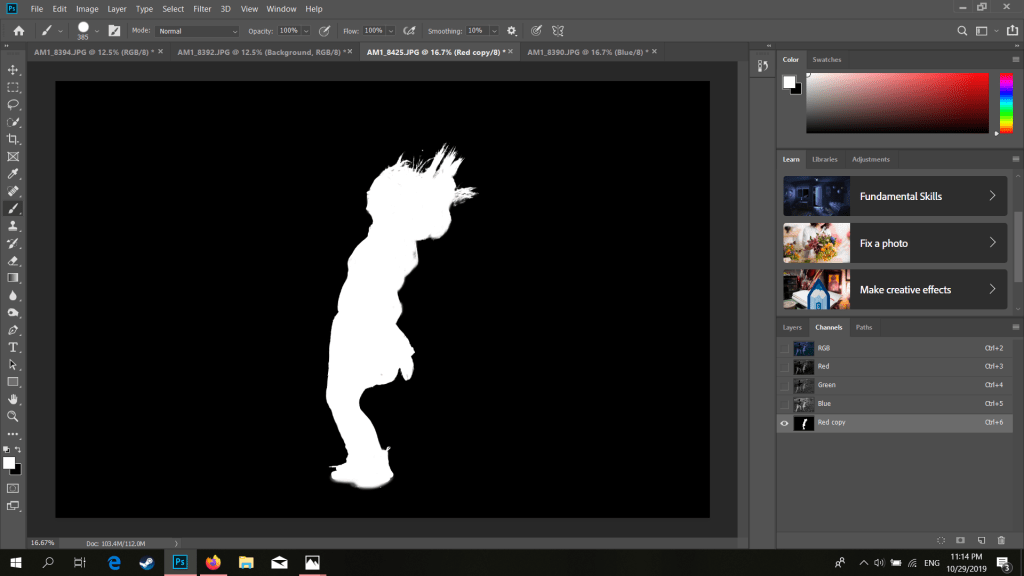Toggle visibility of the Blue channel
Viewport: 1024px width, 576px height.
coord(784,404)
